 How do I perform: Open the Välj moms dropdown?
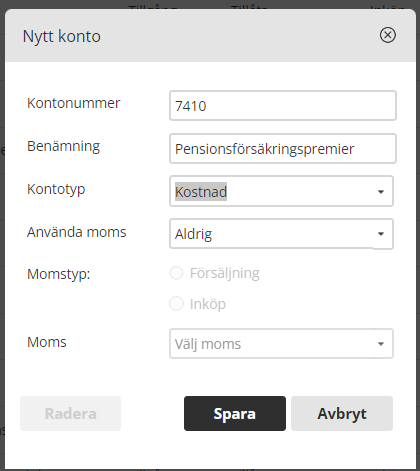(281, 344)
